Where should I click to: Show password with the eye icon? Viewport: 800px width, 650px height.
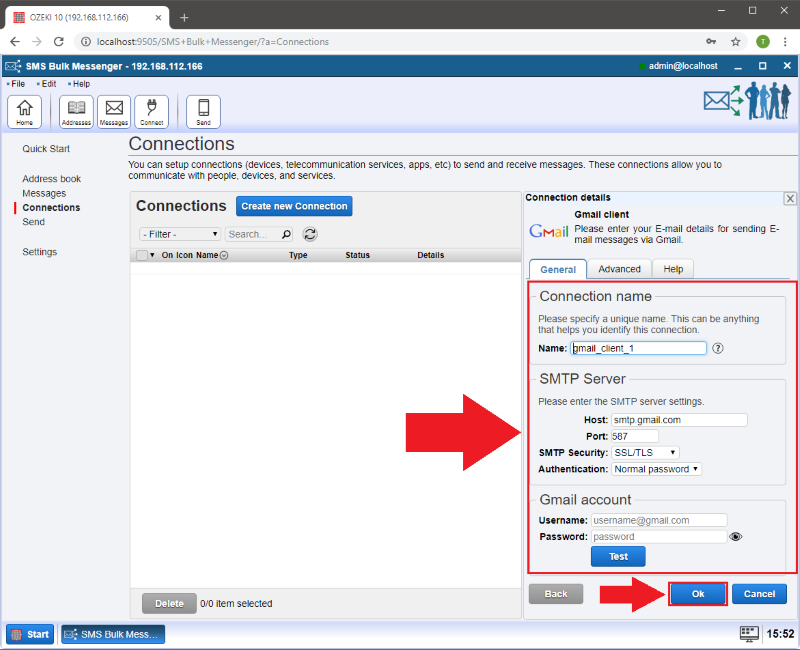coord(737,537)
